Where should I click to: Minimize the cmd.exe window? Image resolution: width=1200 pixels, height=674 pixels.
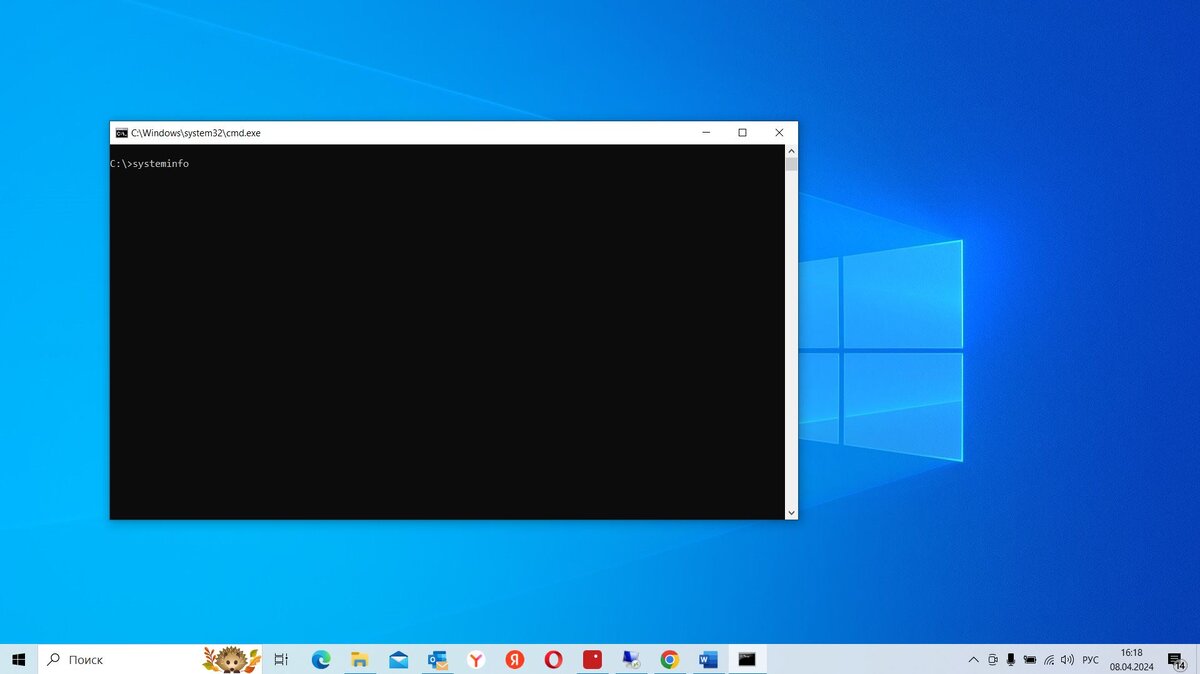(x=706, y=133)
